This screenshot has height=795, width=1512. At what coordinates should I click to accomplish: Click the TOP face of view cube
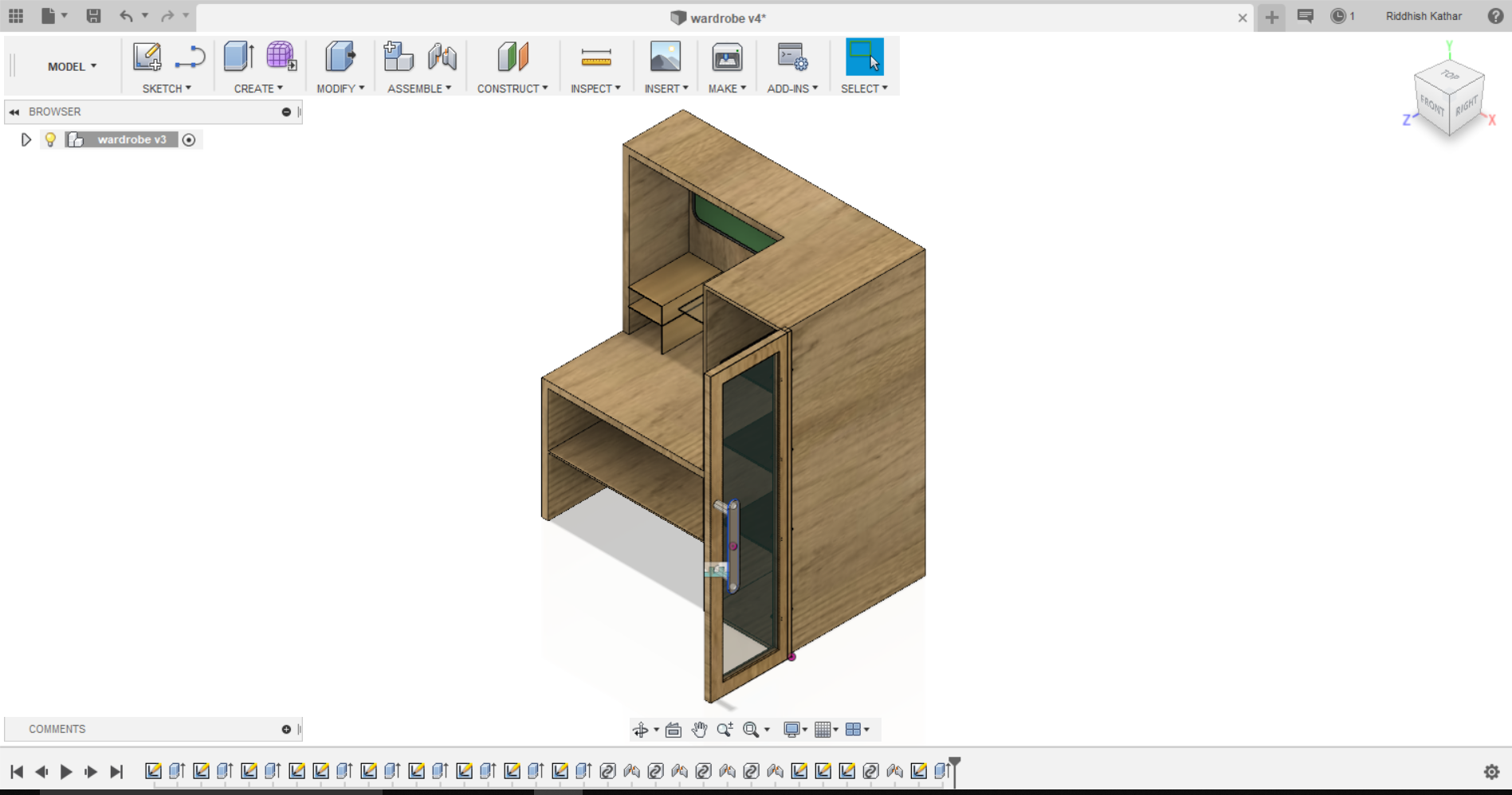point(1450,75)
